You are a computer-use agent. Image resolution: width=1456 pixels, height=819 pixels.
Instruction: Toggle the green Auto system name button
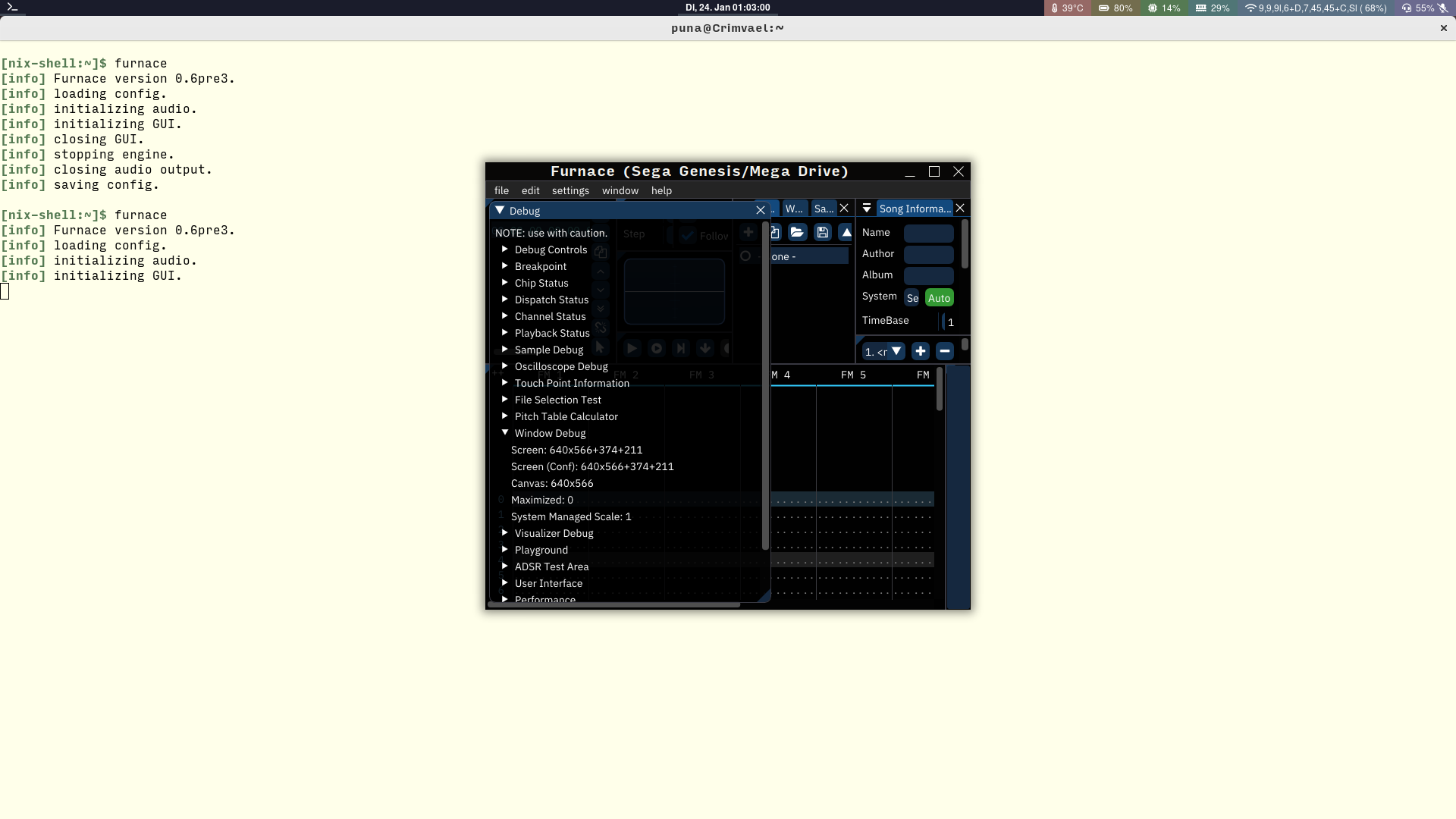coord(939,298)
